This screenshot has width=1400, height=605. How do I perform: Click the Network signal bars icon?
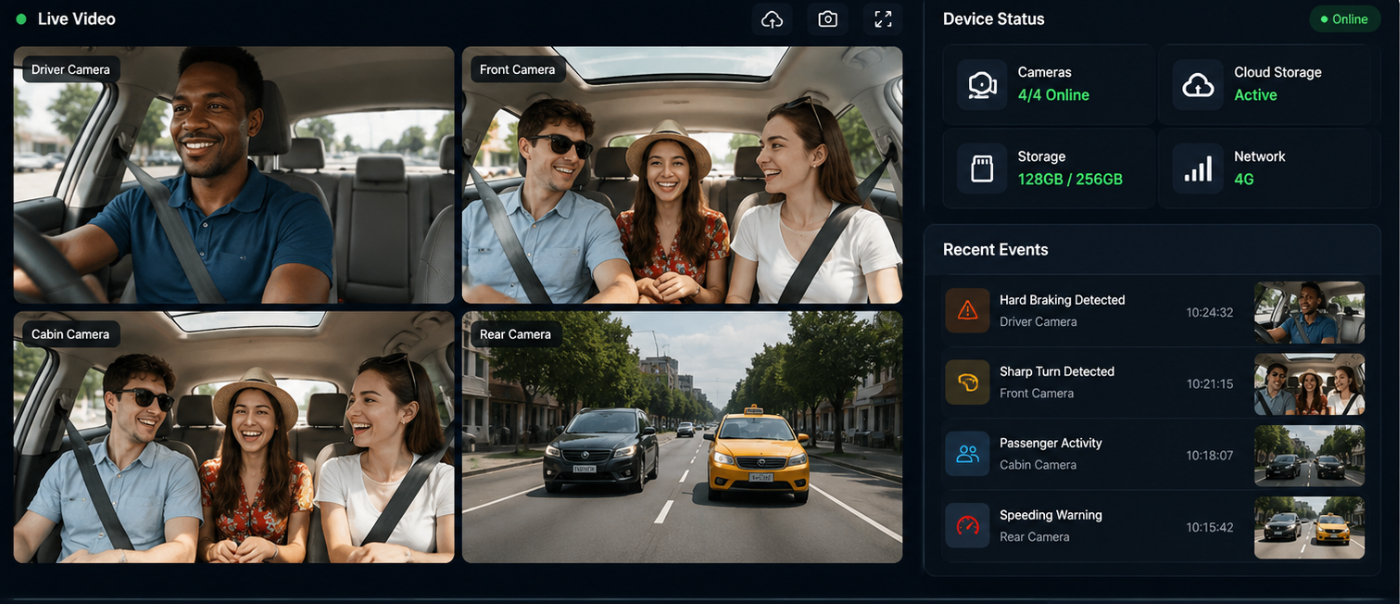tap(1198, 168)
